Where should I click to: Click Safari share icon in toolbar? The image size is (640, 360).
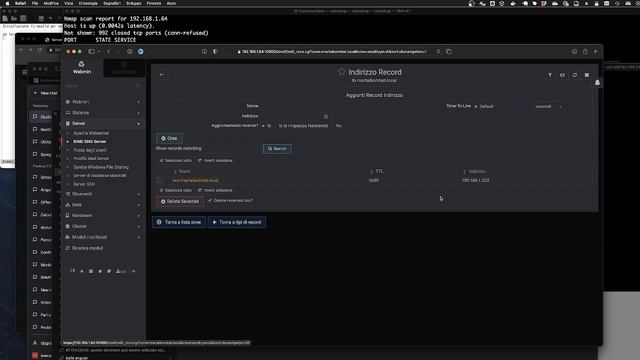(x=585, y=51)
